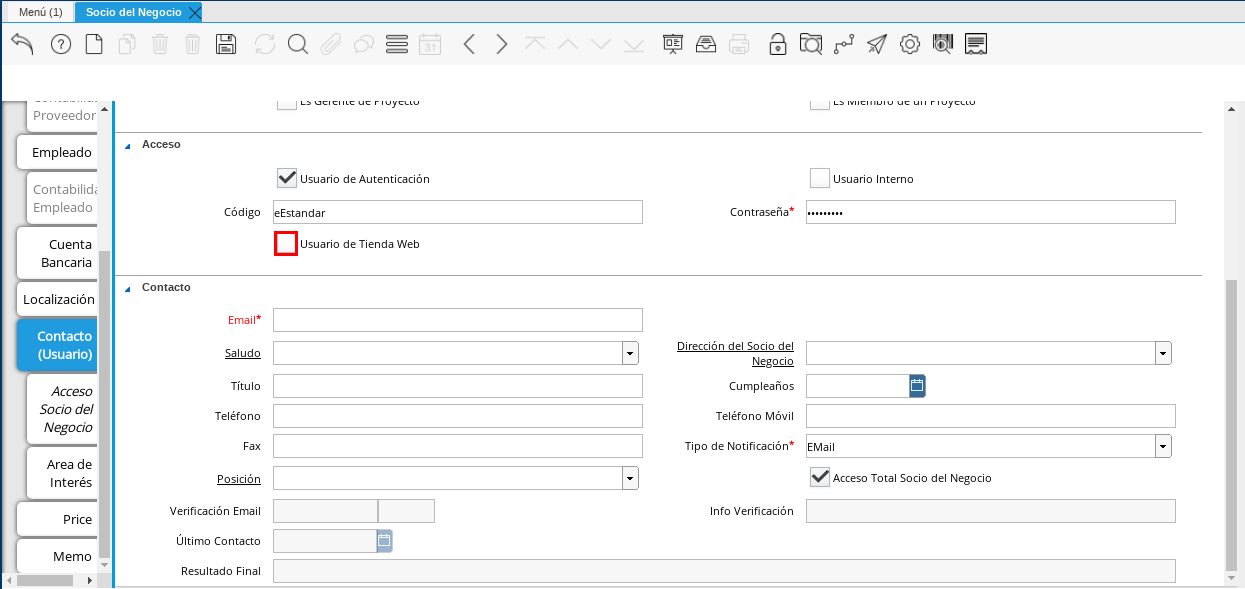Click the Undo changes arrow icon
Image resolution: width=1245 pixels, height=589 pixels.
[23, 44]
